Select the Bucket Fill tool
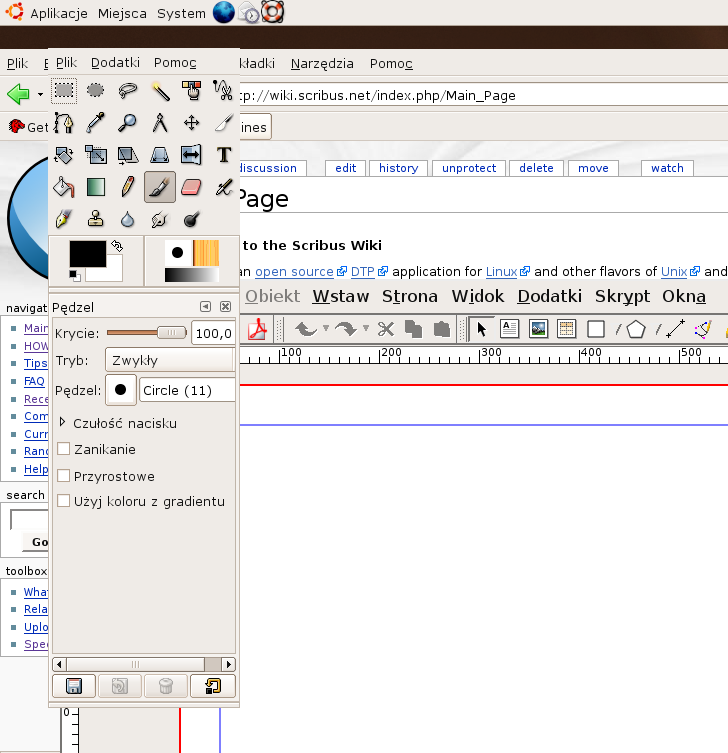Screen dimensions: 728x753 pyautogui.click(x=64, y=187)
